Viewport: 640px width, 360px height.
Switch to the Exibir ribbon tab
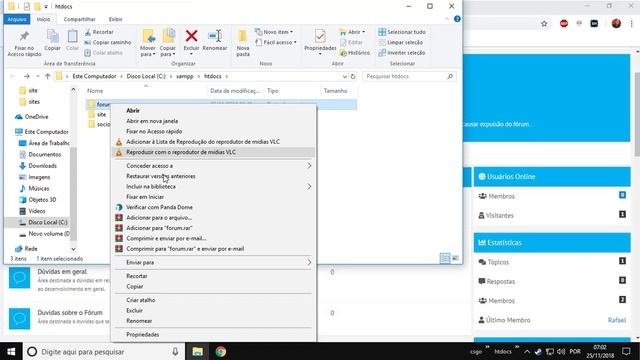pyautogui.click(x=116, y=19)
